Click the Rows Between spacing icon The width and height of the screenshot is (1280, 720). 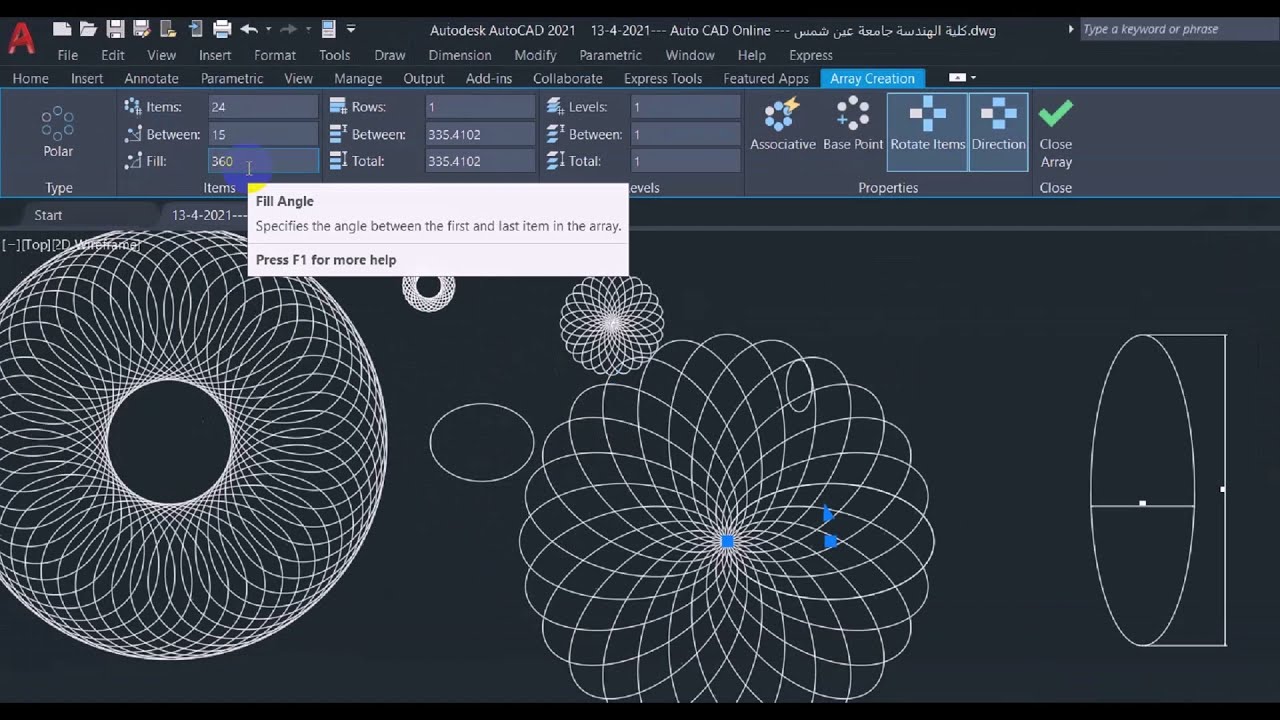pyautogui.click(x=337, y=134)
